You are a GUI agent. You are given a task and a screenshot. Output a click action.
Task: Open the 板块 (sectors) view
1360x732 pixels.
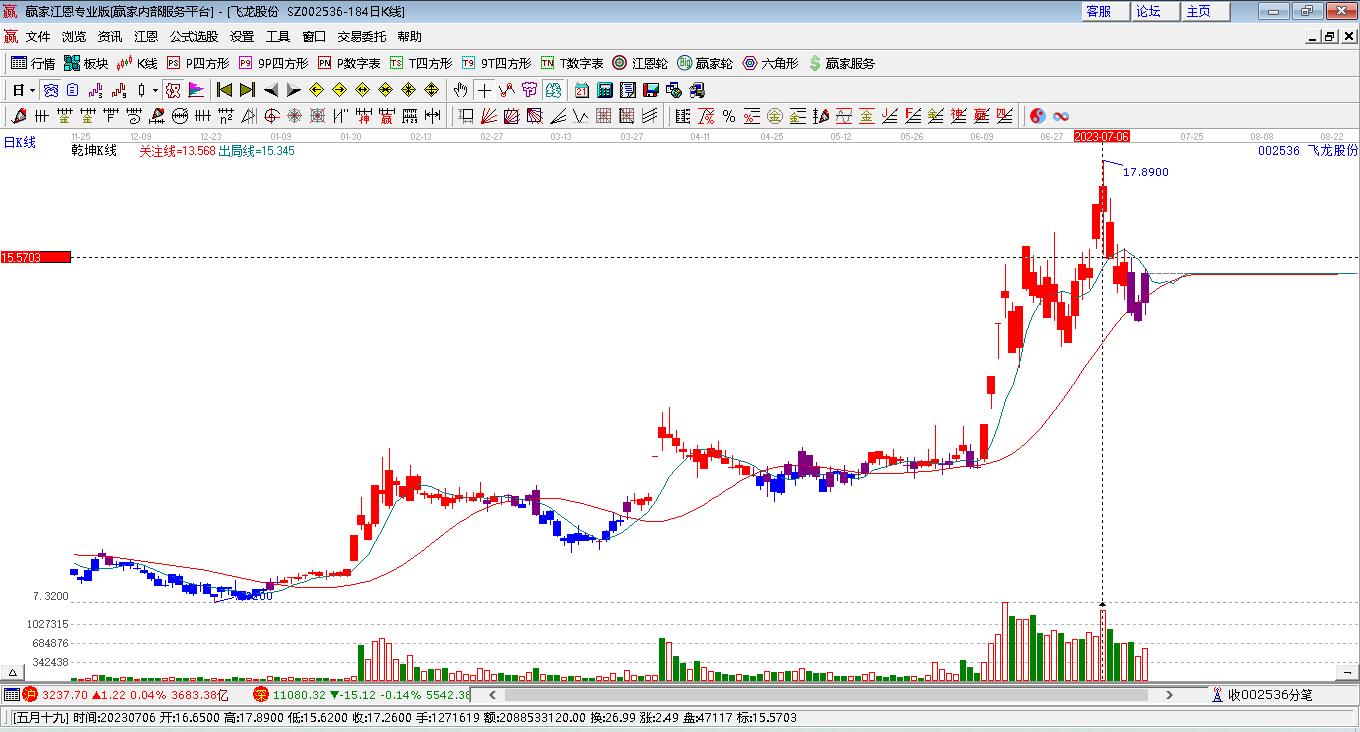pos(86,63)
